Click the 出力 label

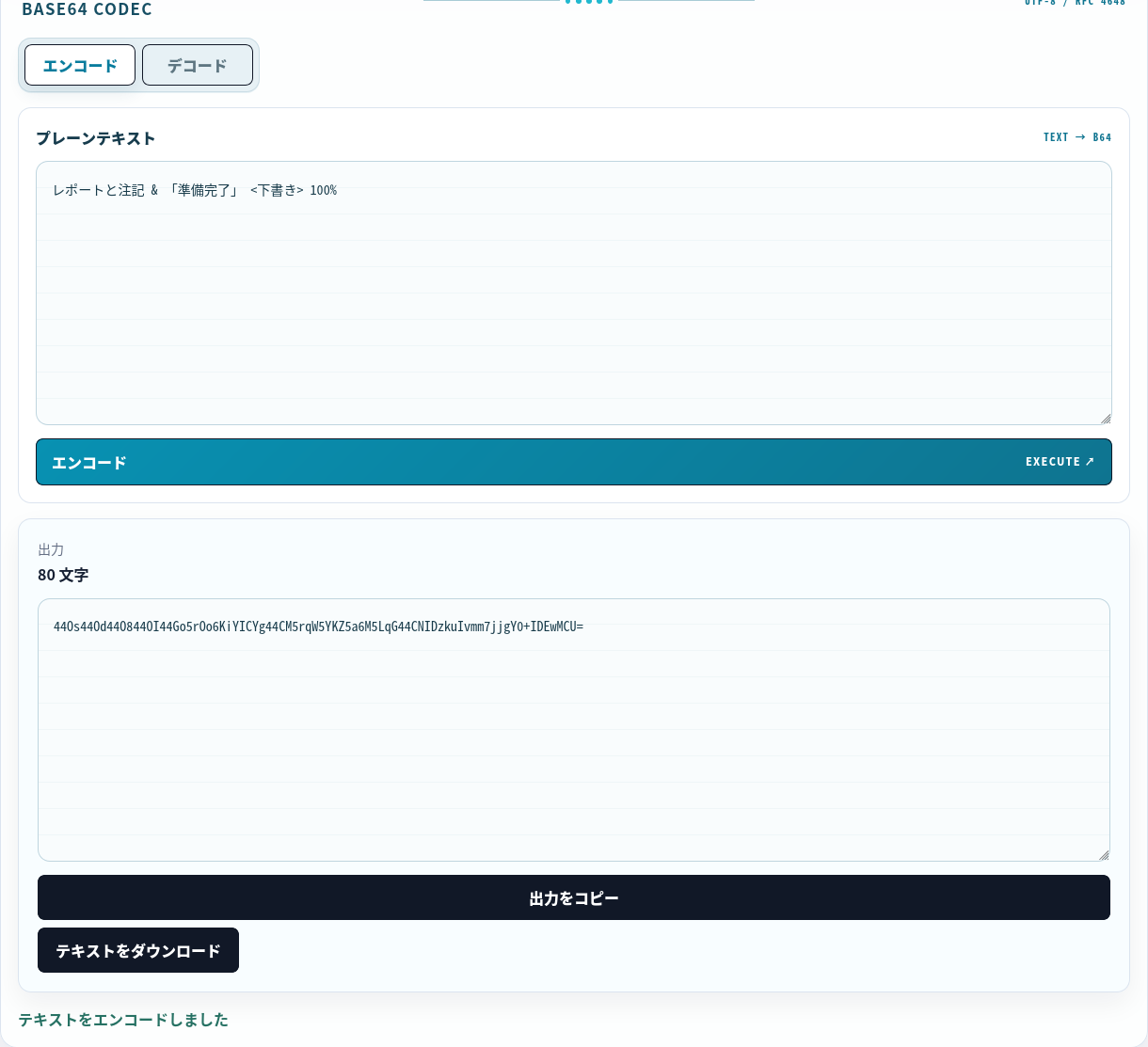[x=51, y=549]
